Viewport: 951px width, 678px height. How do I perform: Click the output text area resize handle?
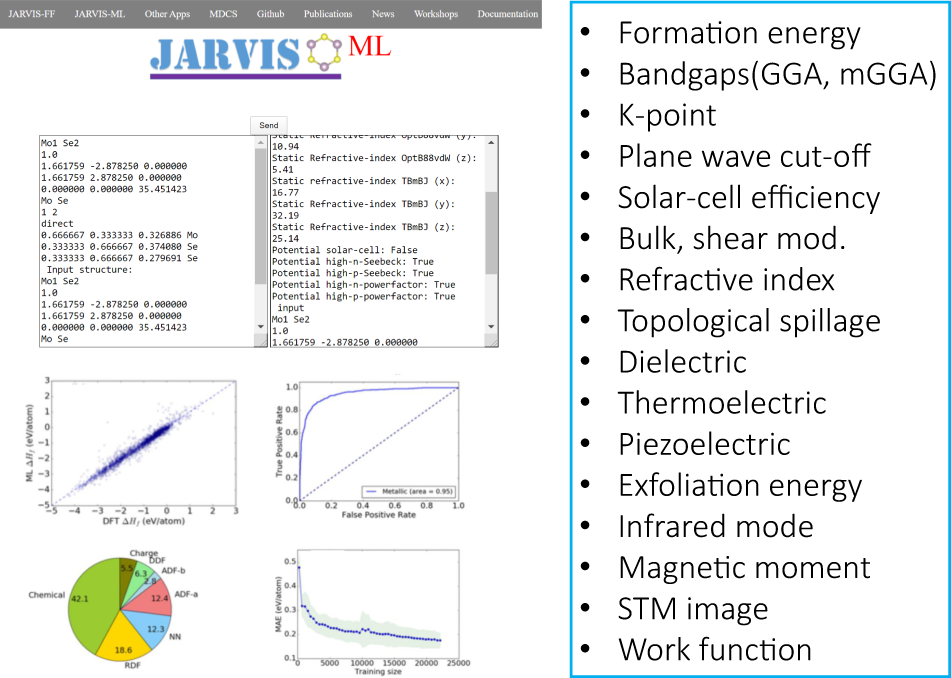(492, 342)
